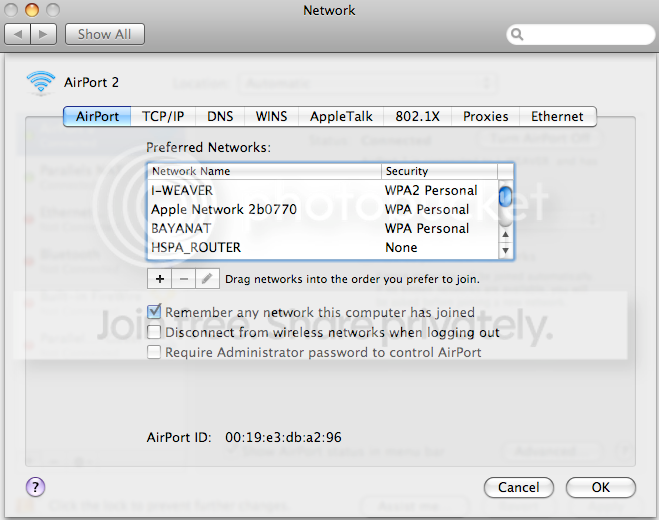Viewport: 659px width, 520px height.
Task: Select the BAYANAT preferred network
Action: click(323, 228)
